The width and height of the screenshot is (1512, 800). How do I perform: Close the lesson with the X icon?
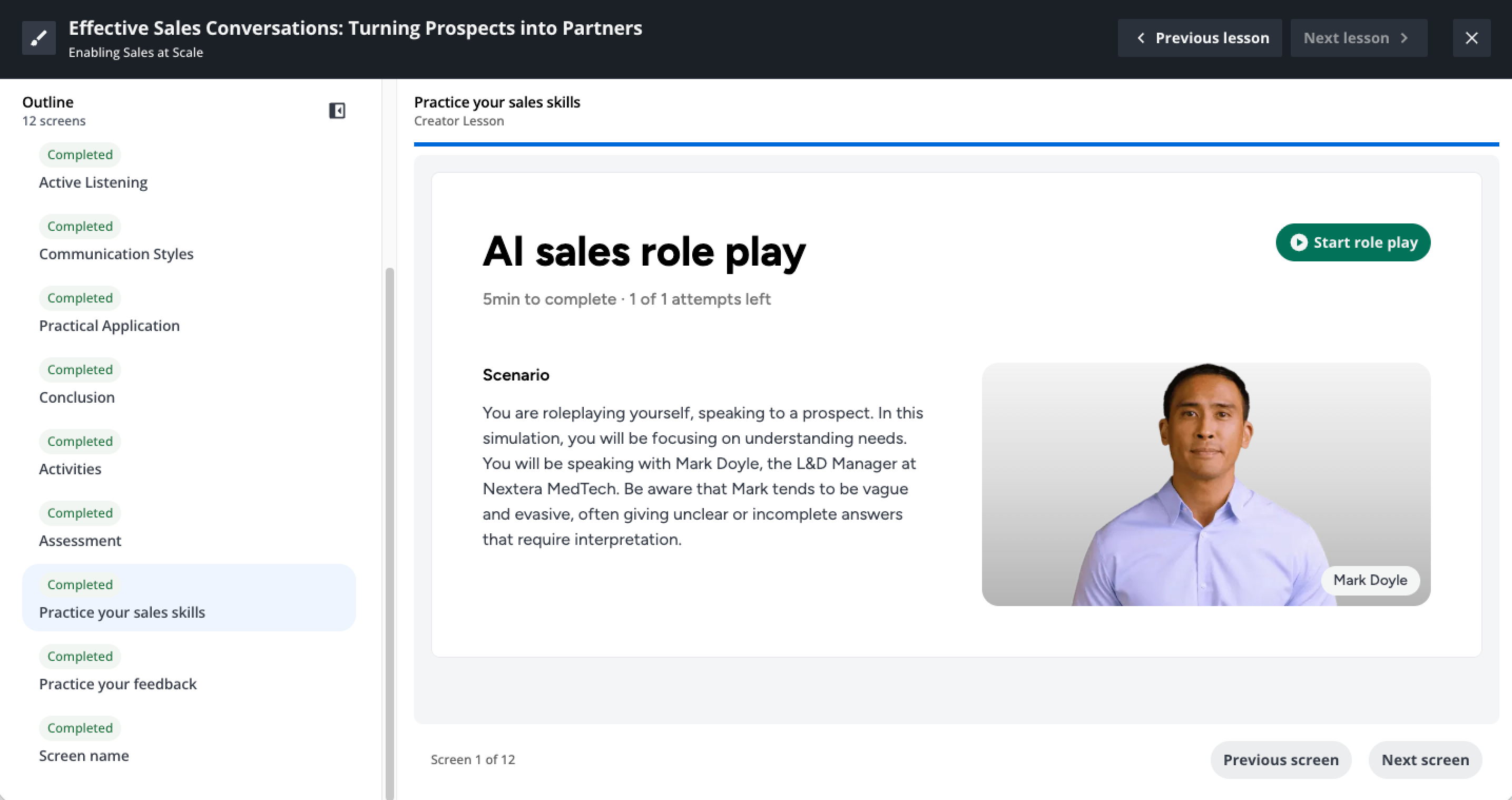tap(1471, 38)
